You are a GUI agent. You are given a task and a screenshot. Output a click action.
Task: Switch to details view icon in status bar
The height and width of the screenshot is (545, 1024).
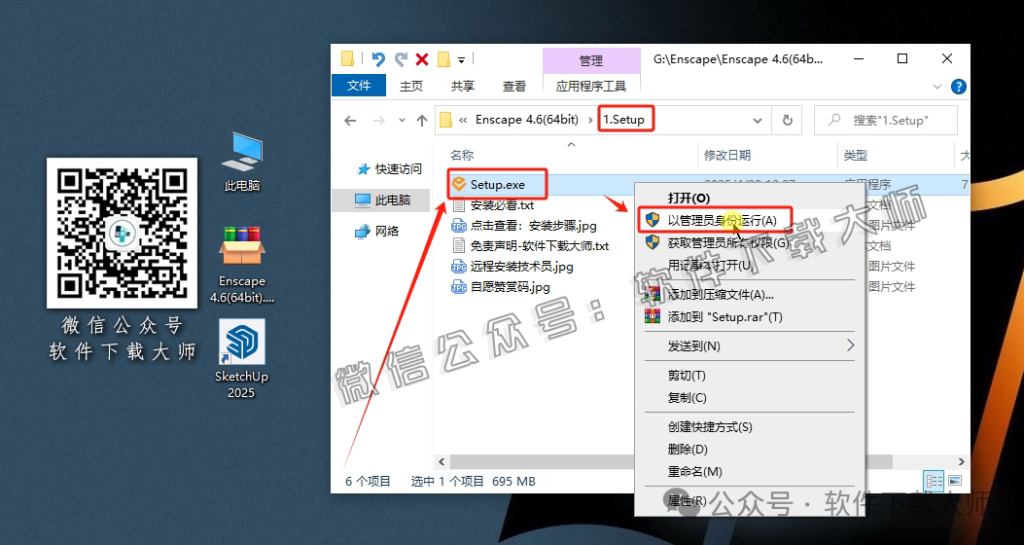(935, 481)
